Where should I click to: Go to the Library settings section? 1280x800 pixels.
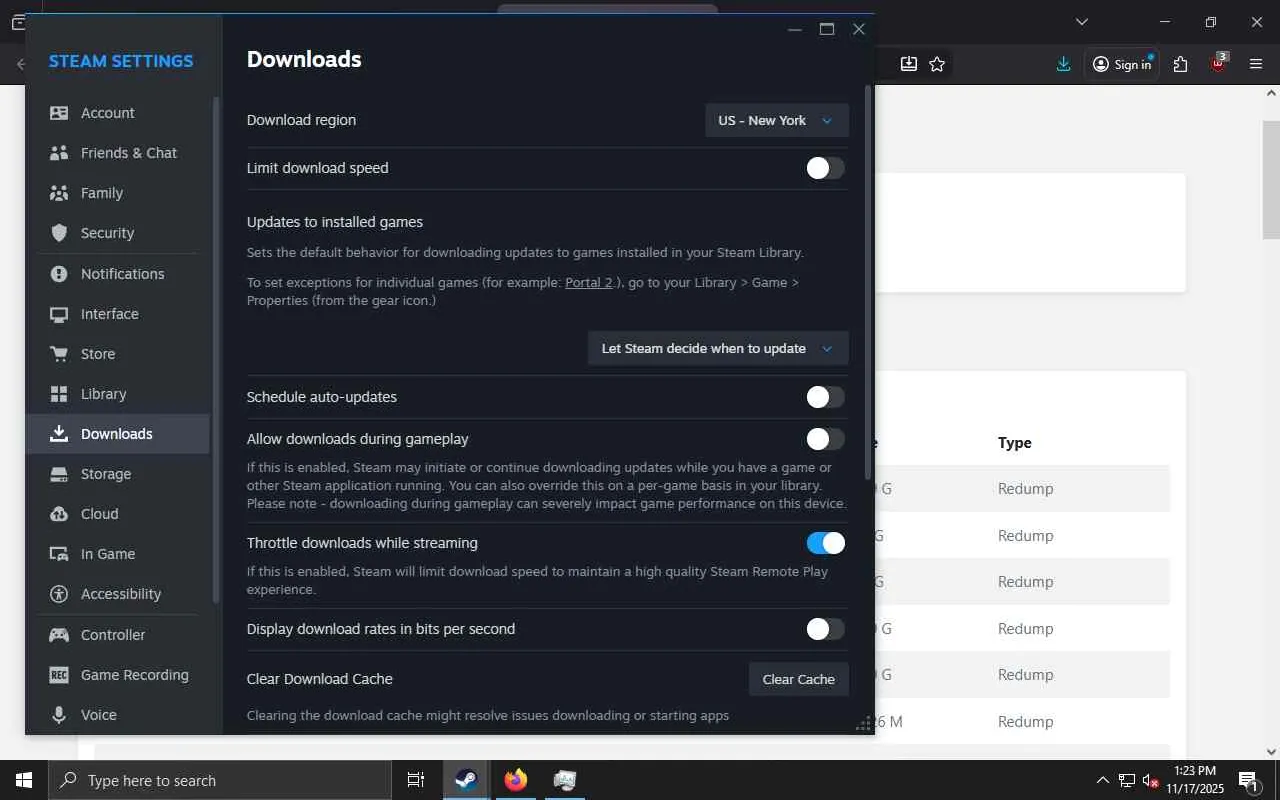click(x=117, y=394)
